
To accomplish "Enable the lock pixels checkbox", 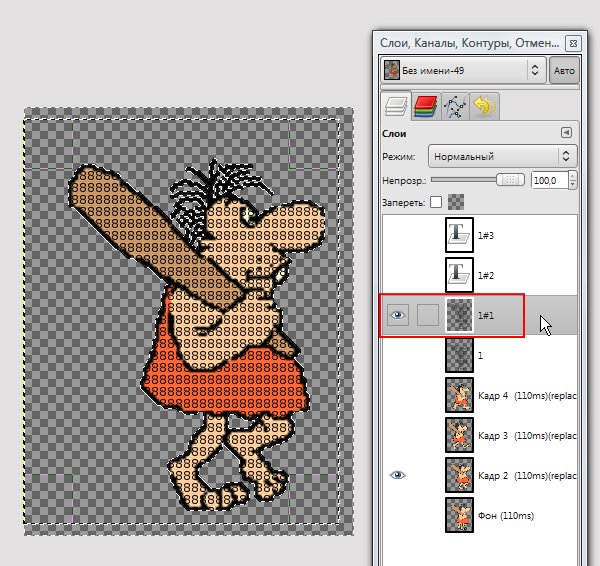I will pos(436,202).
